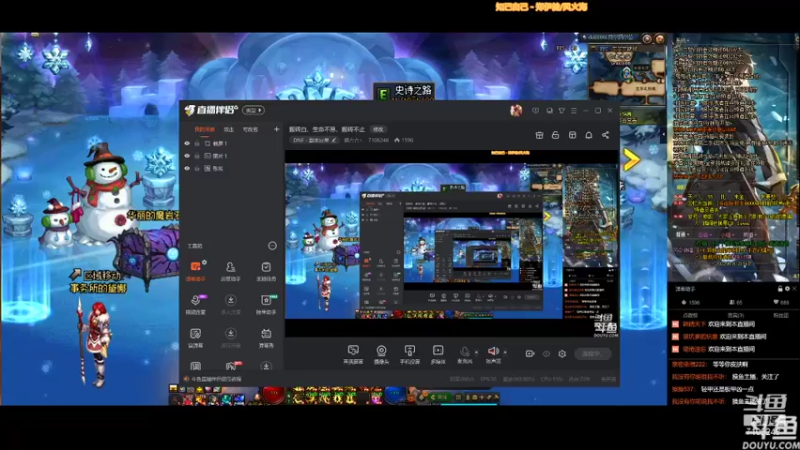Open the mode switch pill beside logo
The height and width of the screenshot is (450, 800).
[253, 110]
